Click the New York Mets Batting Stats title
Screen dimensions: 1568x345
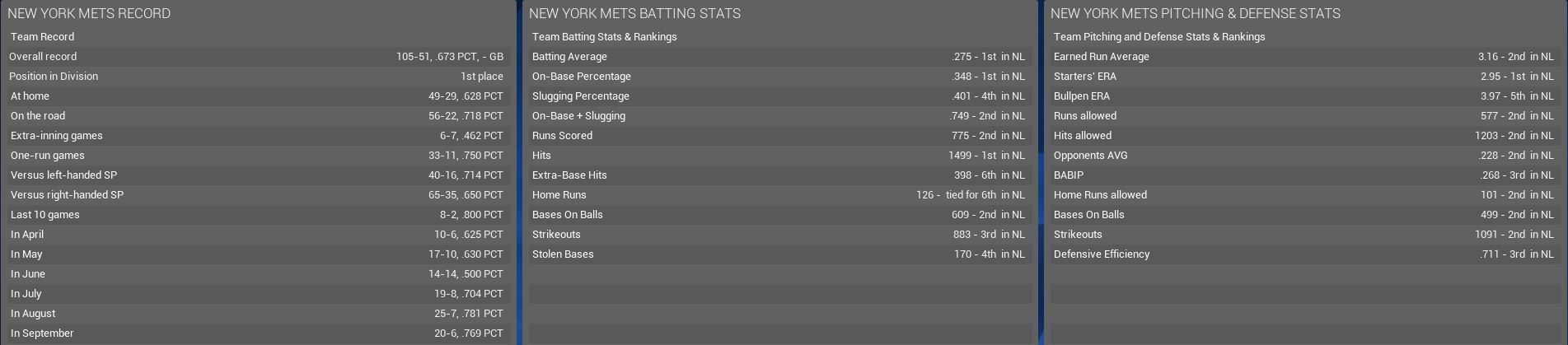click(x=634, y=13)
